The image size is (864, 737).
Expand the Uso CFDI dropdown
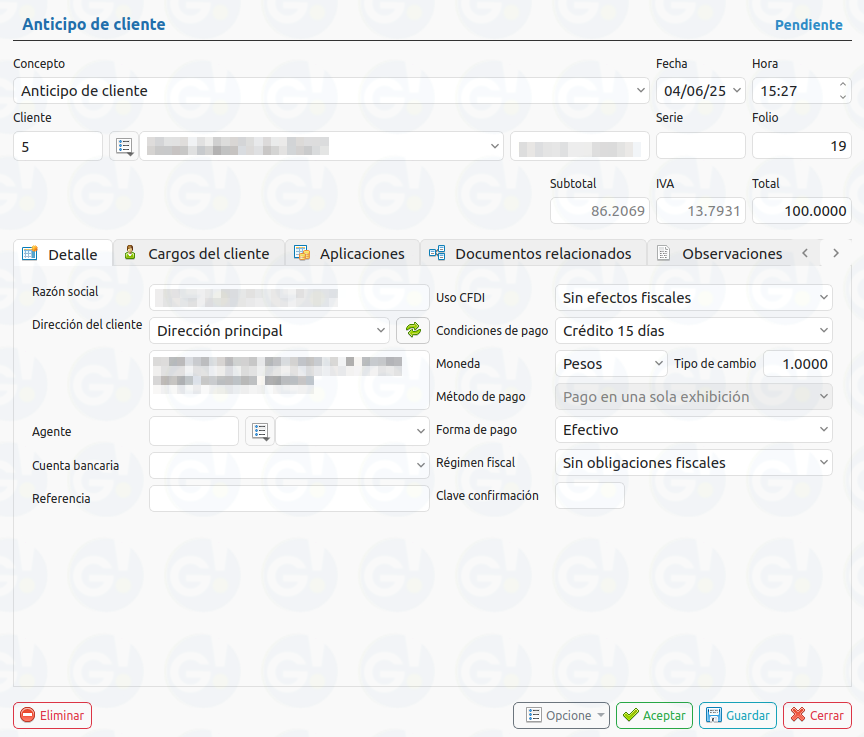(823, 297)
